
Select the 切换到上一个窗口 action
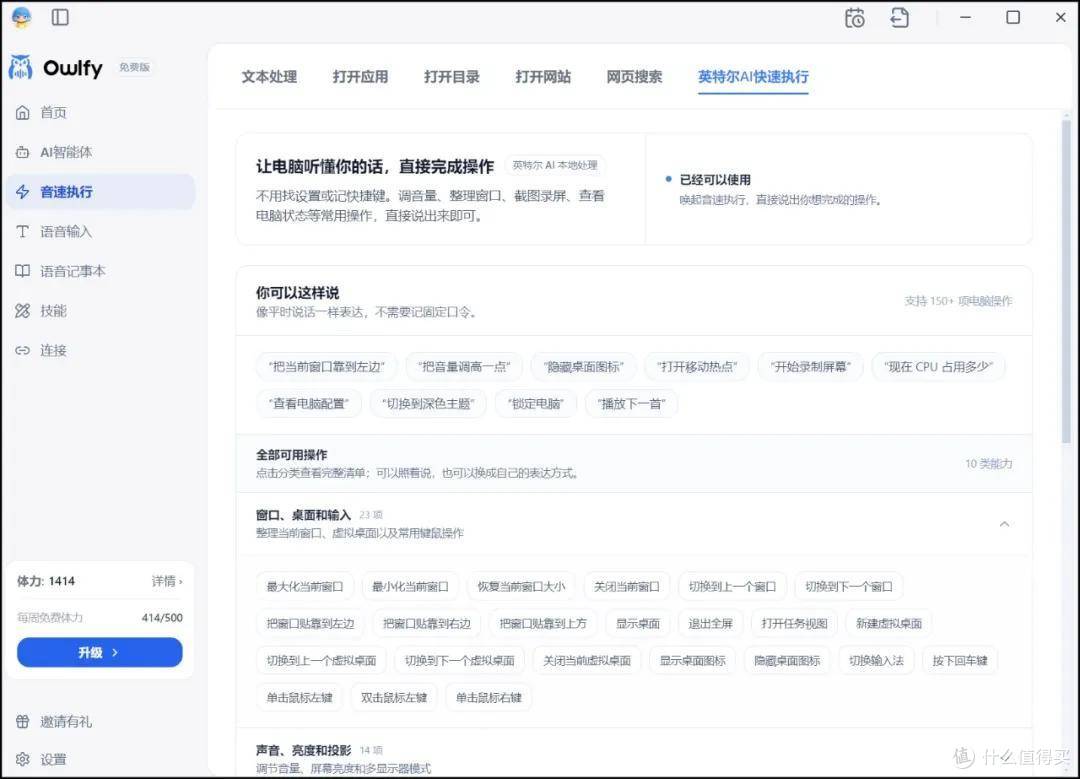pyautogui.click(x=732, y=586)
